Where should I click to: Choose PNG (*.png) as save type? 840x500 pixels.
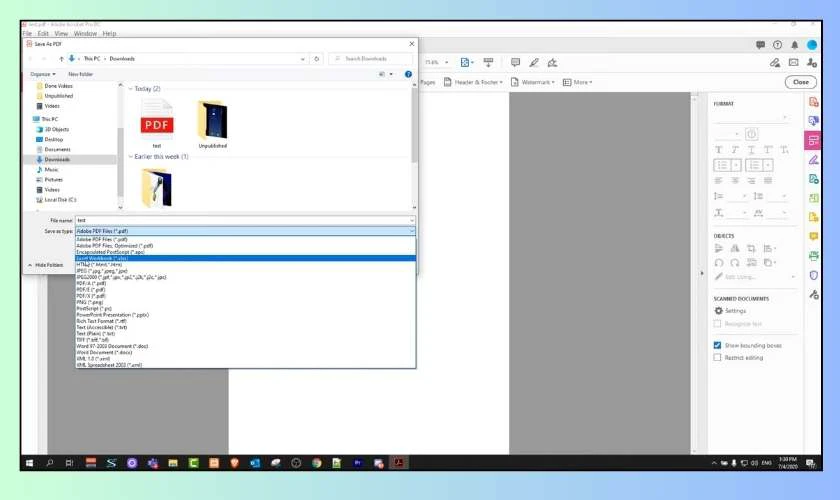[245, 302]
